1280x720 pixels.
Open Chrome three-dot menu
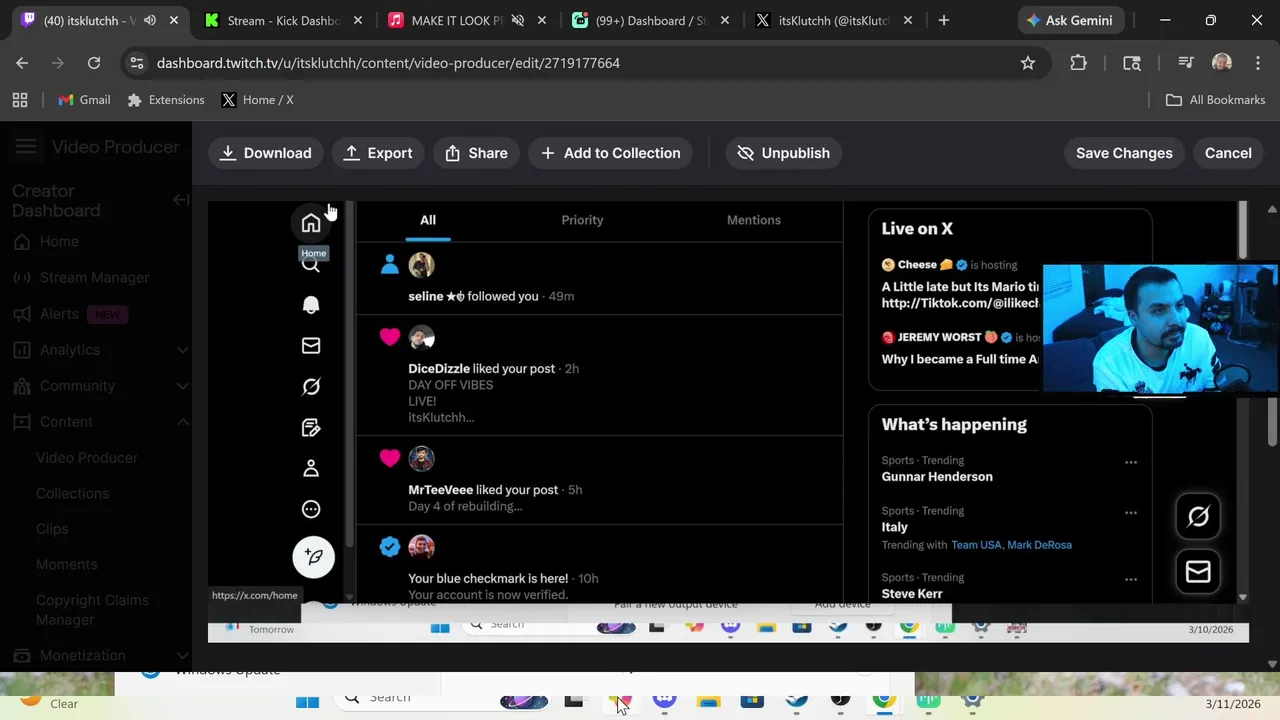pyautogui.click(x=1257, y=63)
